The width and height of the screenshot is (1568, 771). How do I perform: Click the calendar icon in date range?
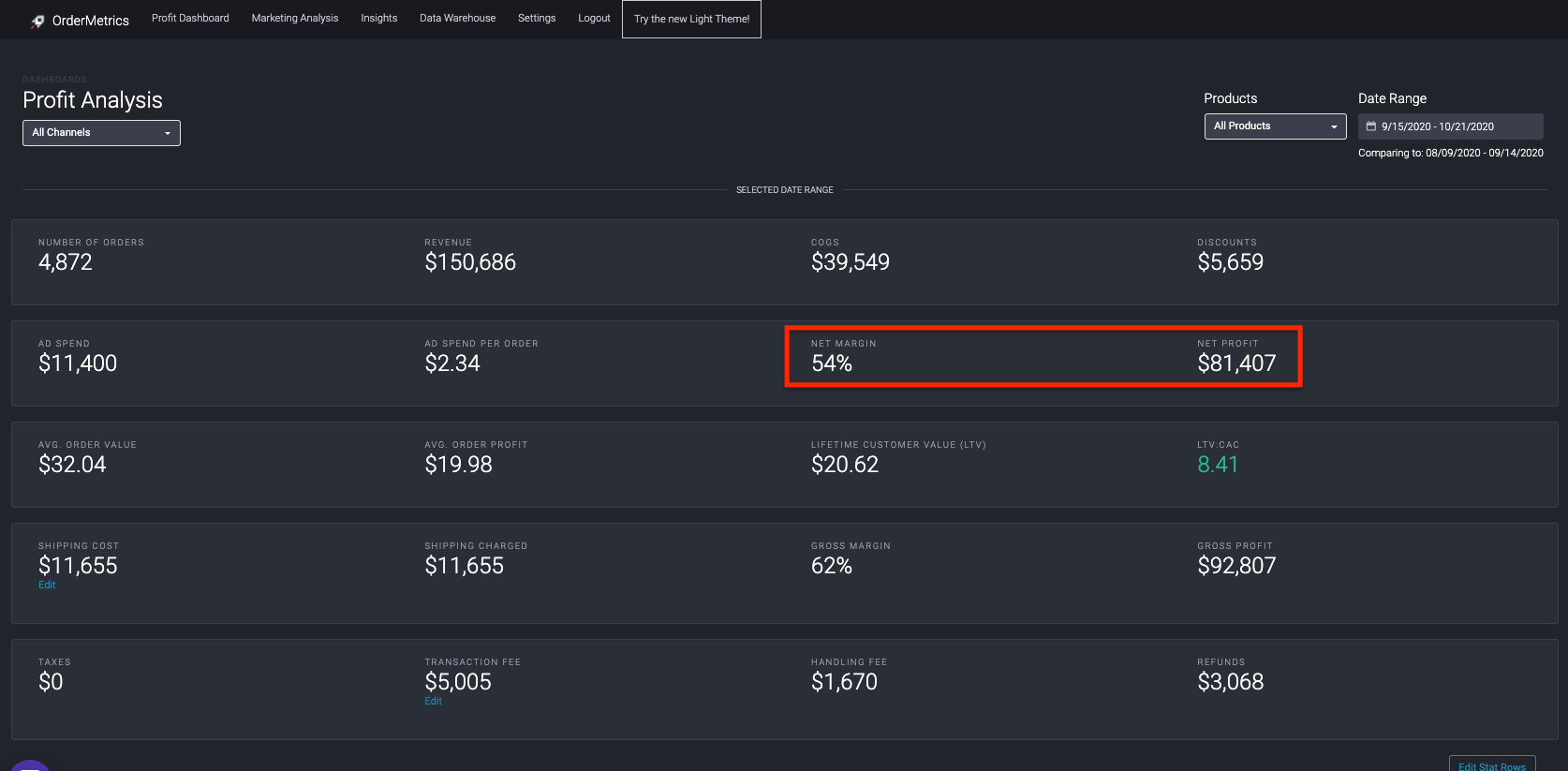[1371, 126]
